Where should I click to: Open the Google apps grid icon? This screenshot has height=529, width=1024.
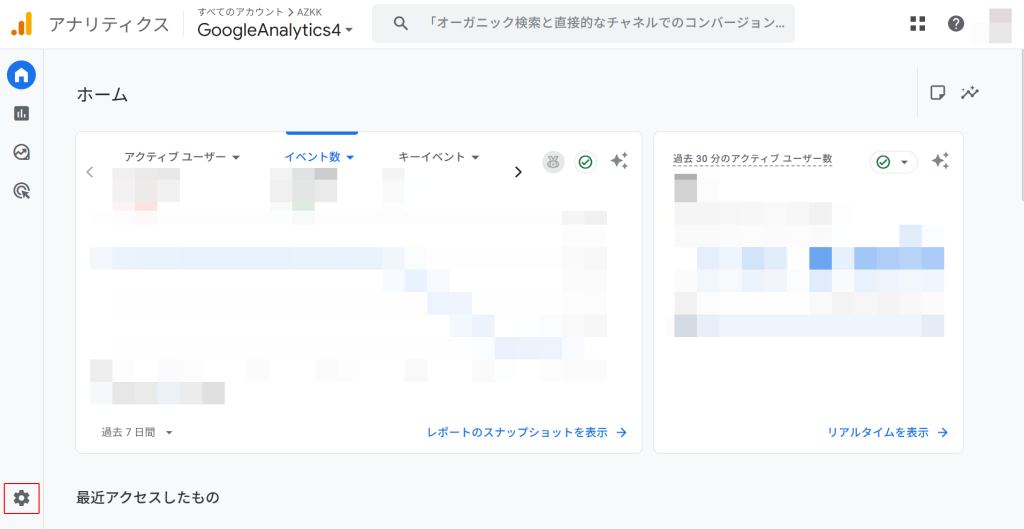coord(917,24)
